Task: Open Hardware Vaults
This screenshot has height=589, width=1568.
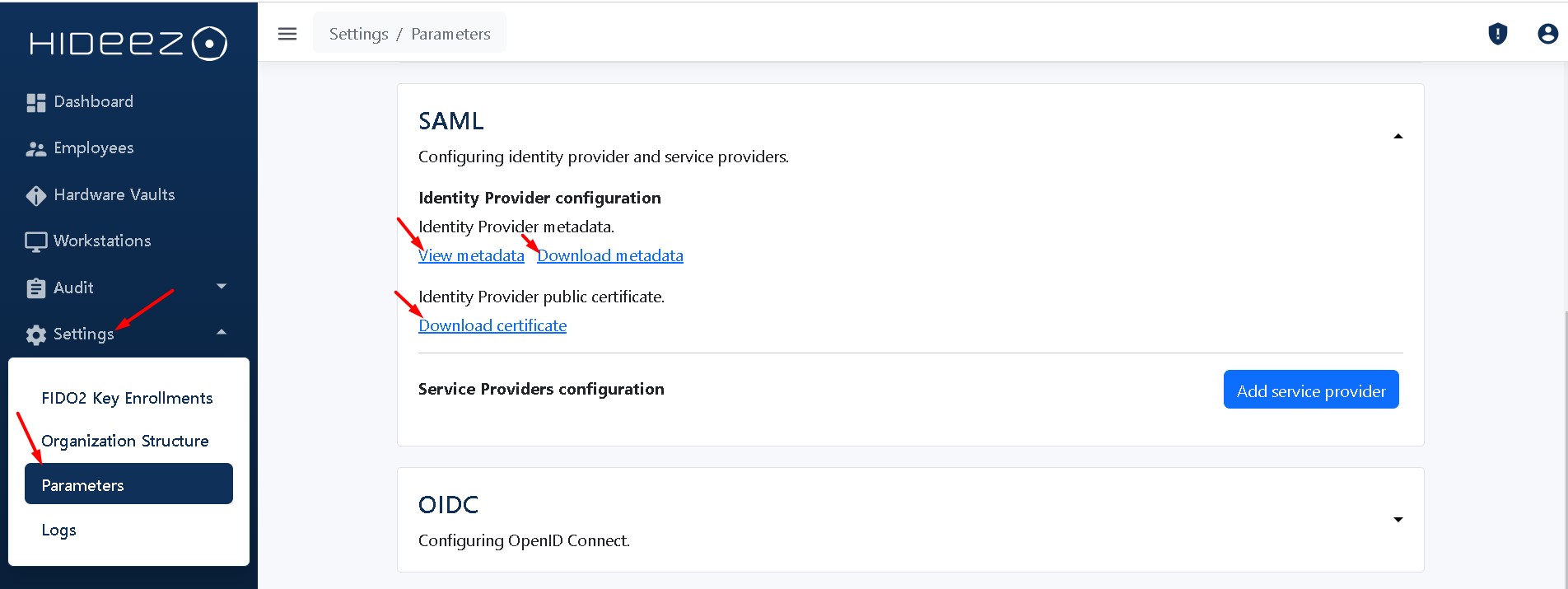Action: point(114,194)
